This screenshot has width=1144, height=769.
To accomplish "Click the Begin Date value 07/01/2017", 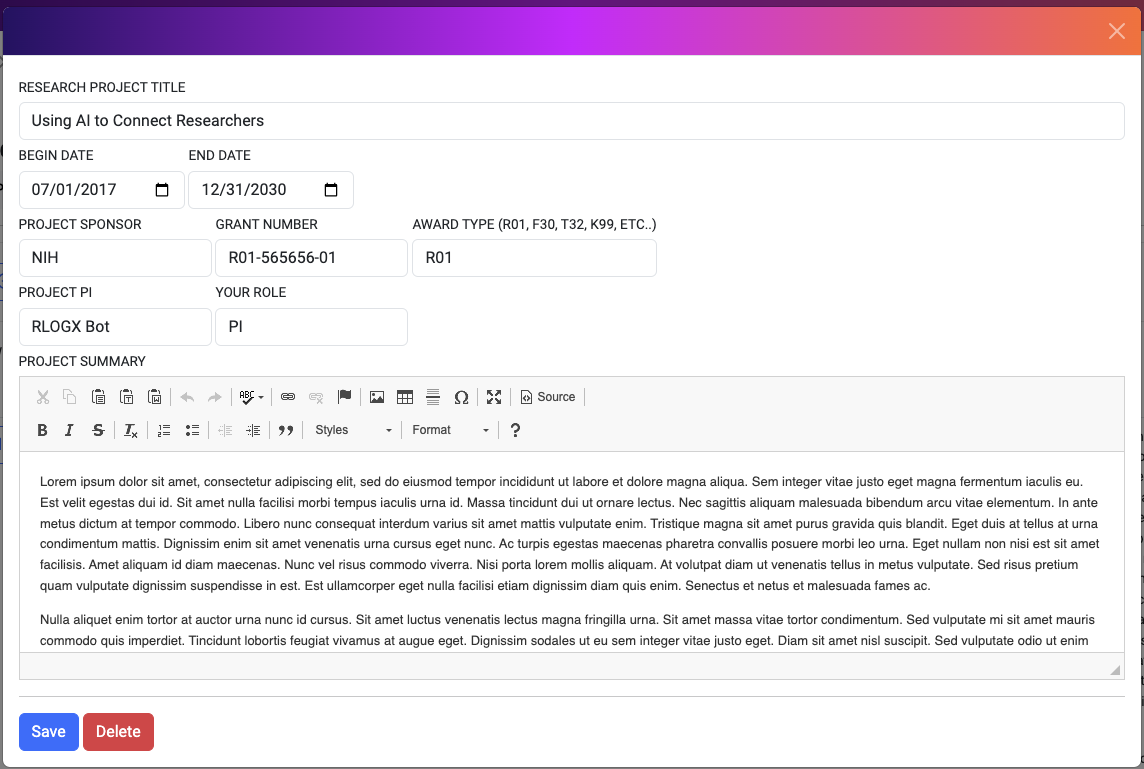I will [x=74, y=190].
